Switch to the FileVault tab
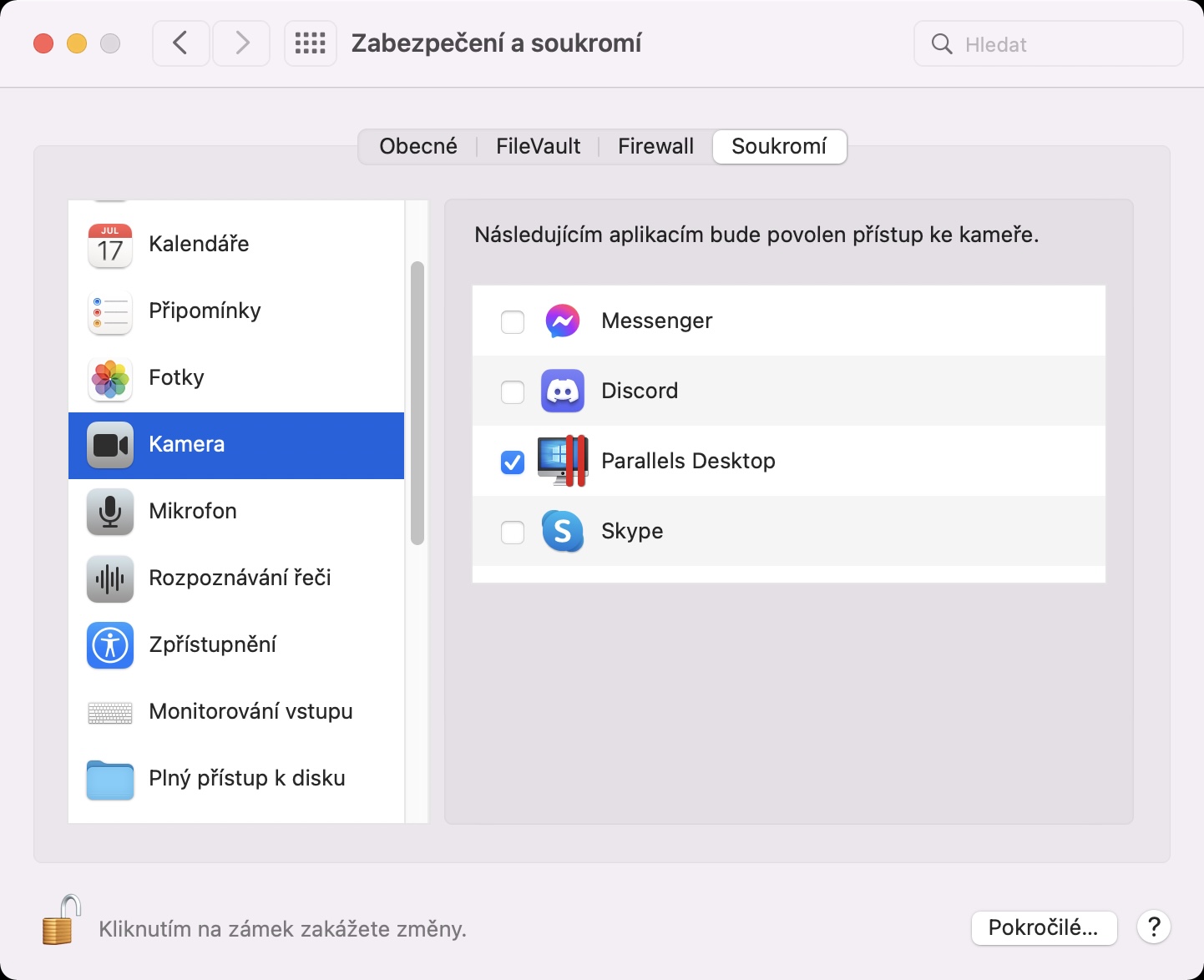 538,147
